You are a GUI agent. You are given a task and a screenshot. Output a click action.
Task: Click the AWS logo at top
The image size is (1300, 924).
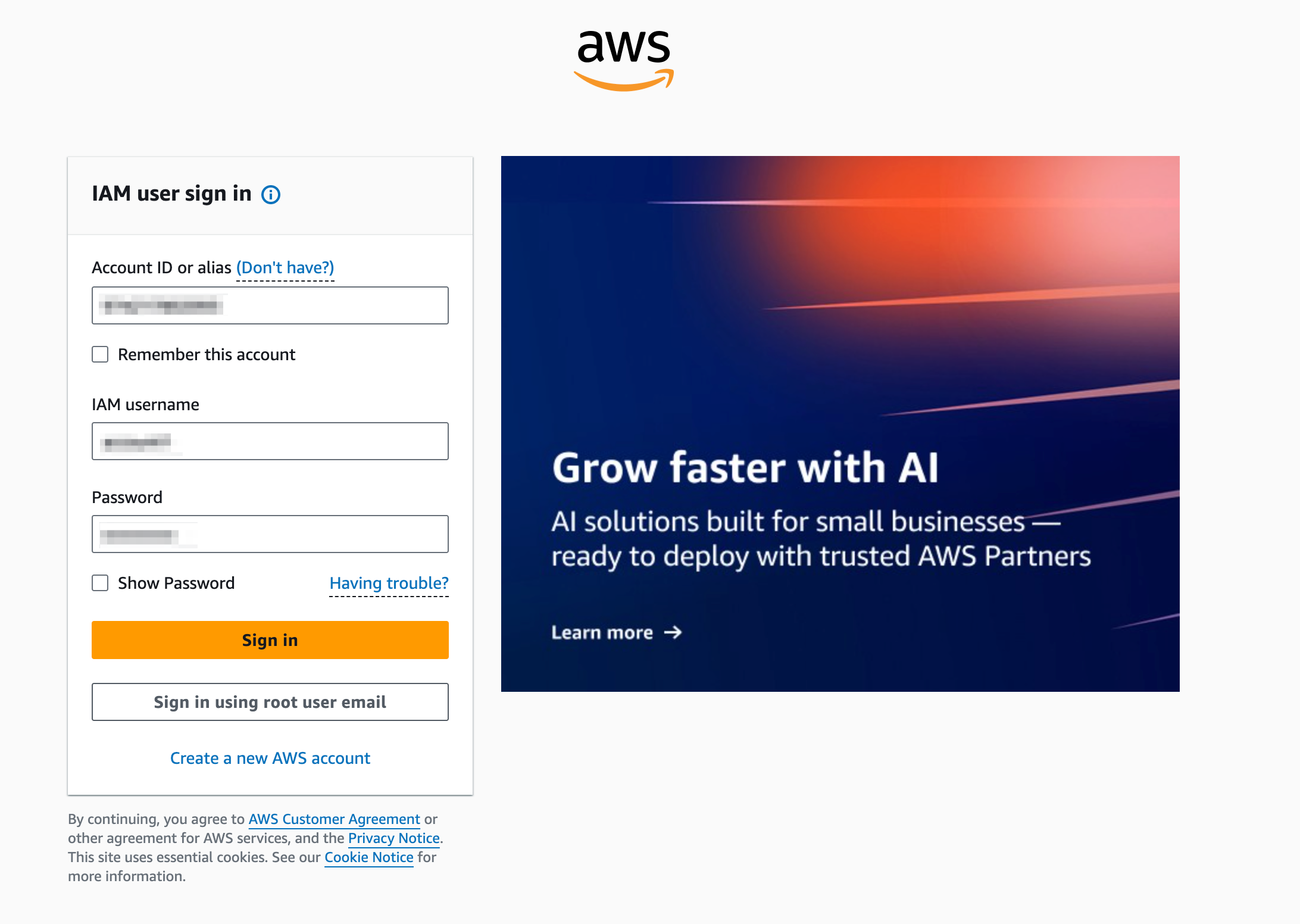tap(624, 60)
